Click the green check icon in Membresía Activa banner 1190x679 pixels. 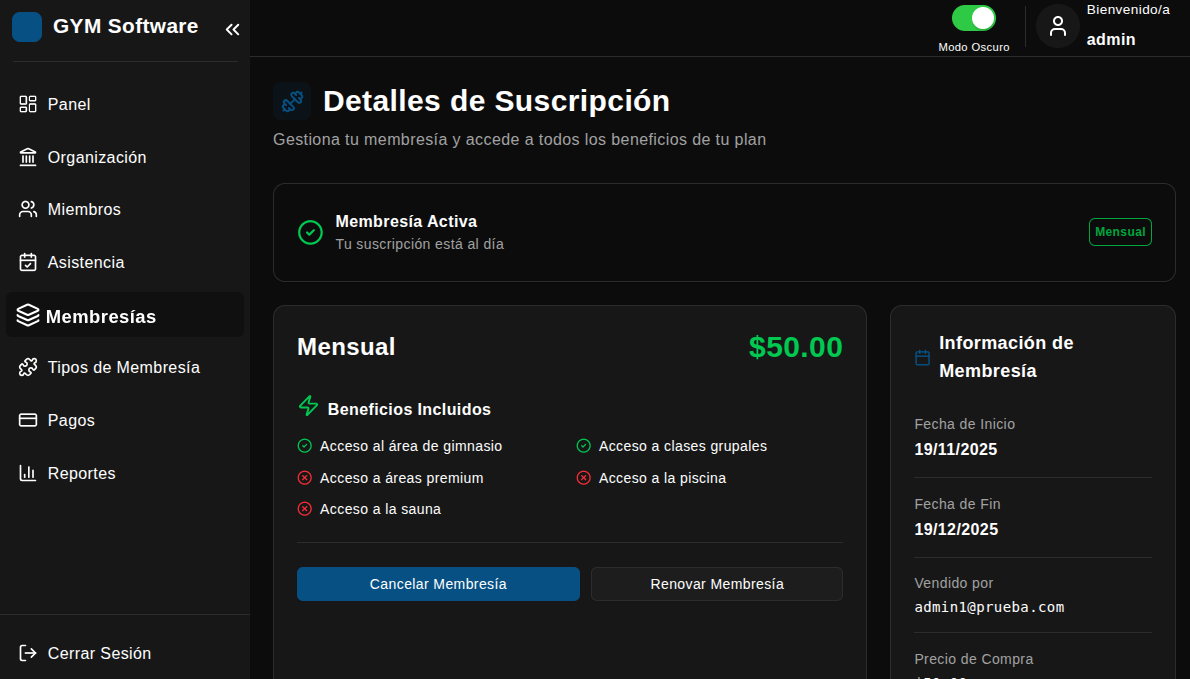[x=310, y=232]
